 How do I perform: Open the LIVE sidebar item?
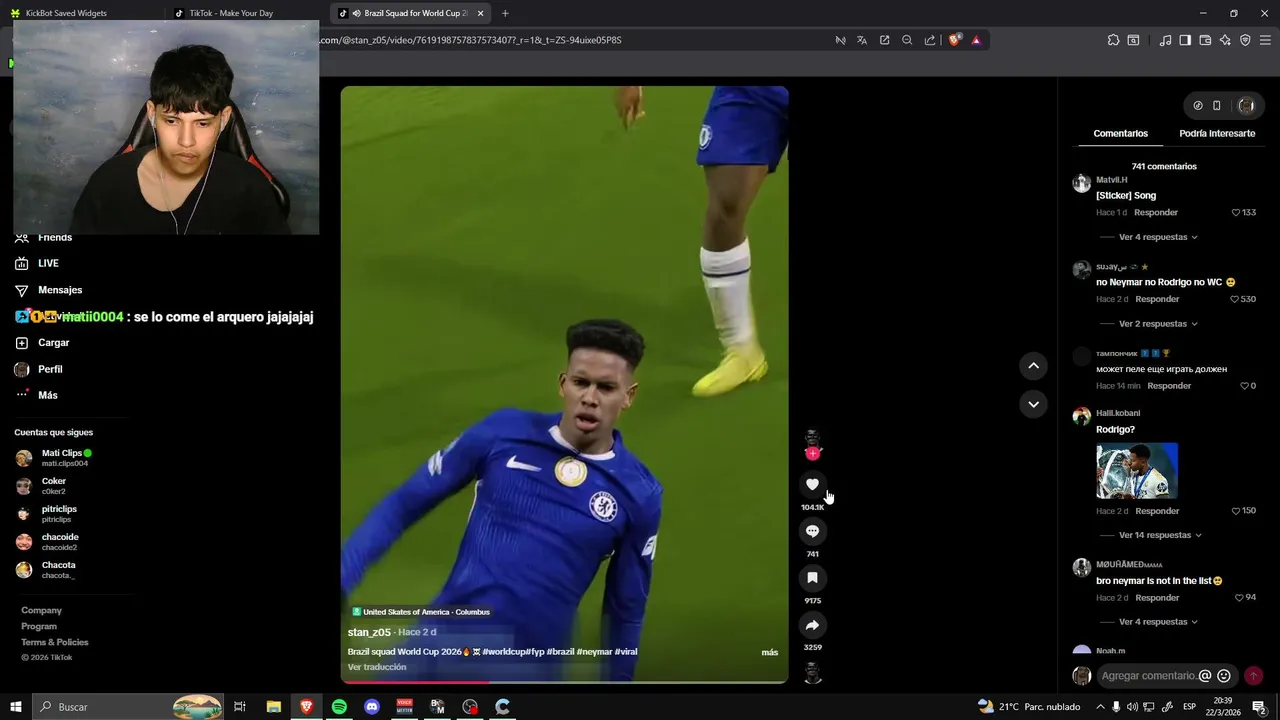48,263
